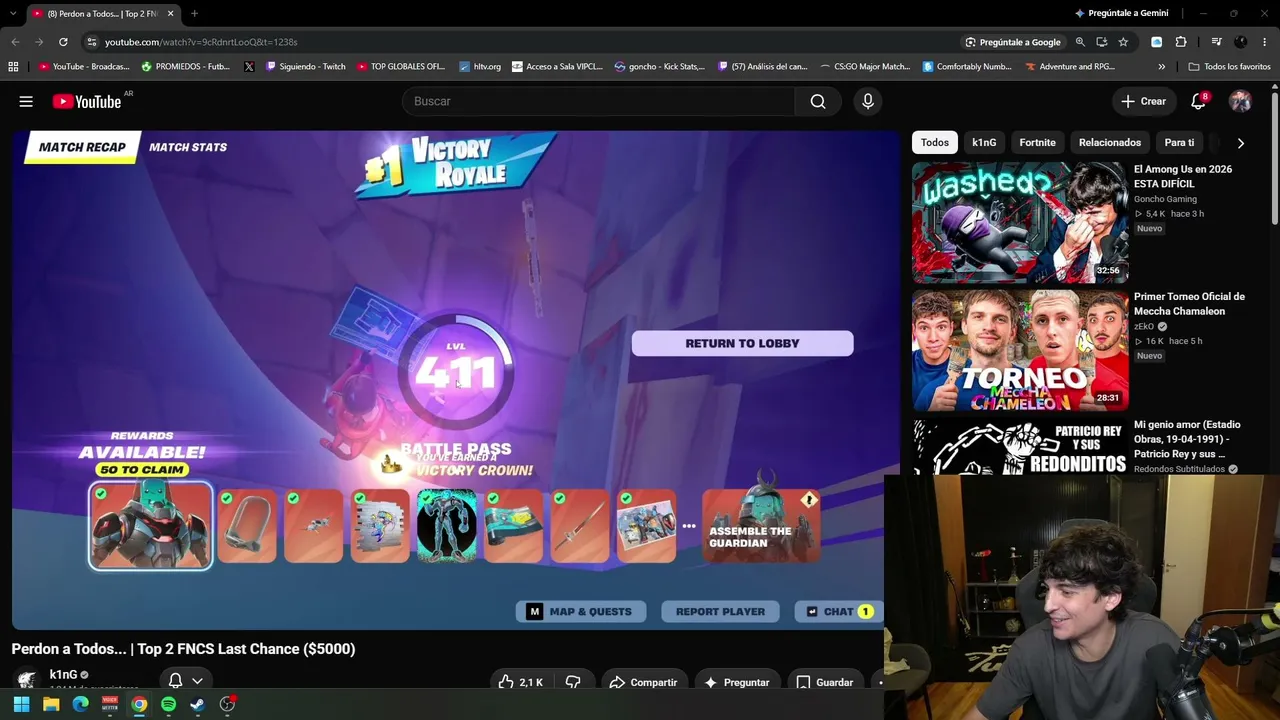Click CHAT button in video
This screenshot has height=720, width=1280.
click(839, 611)
